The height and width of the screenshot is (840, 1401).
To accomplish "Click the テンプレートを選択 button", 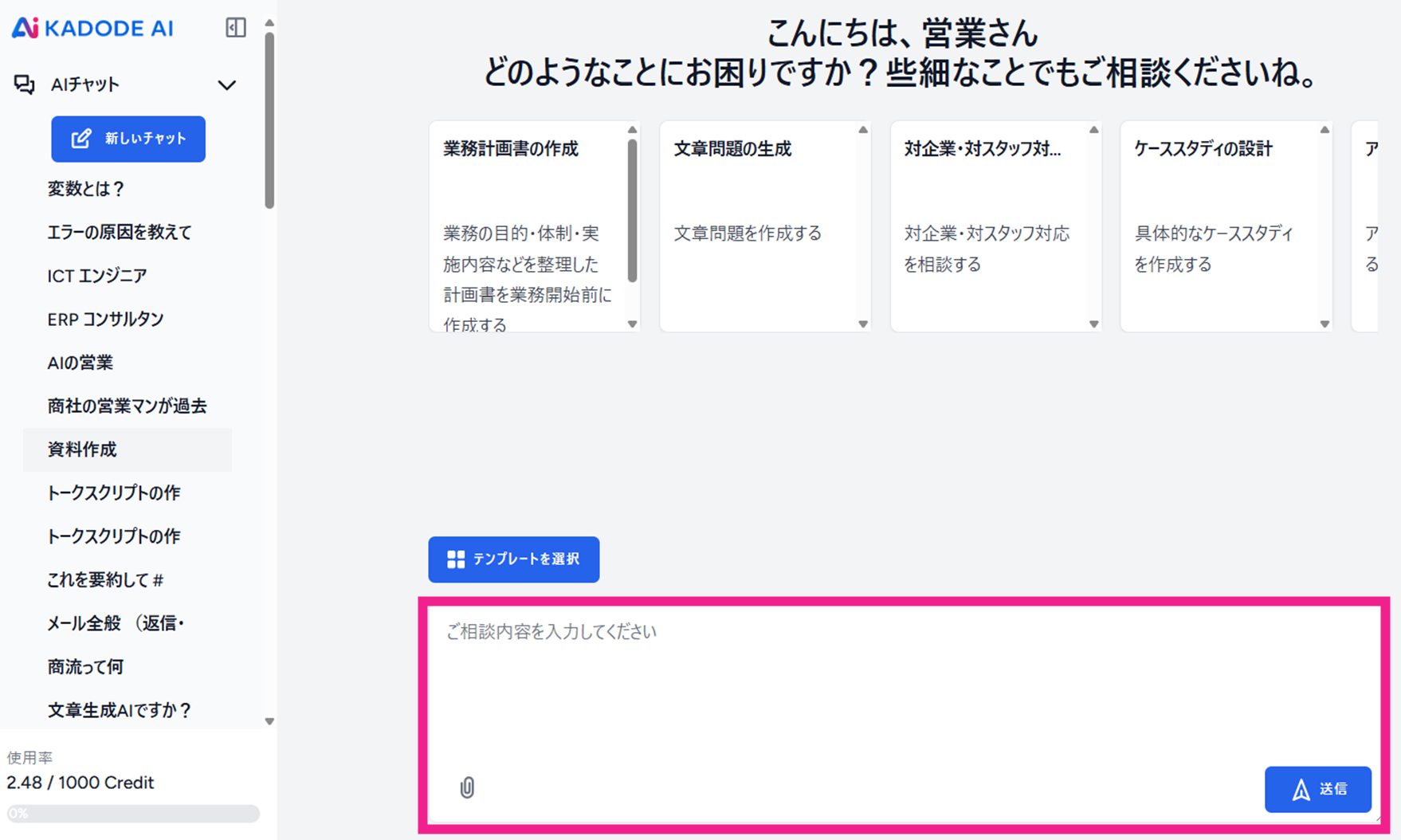I will pos(513,559).
